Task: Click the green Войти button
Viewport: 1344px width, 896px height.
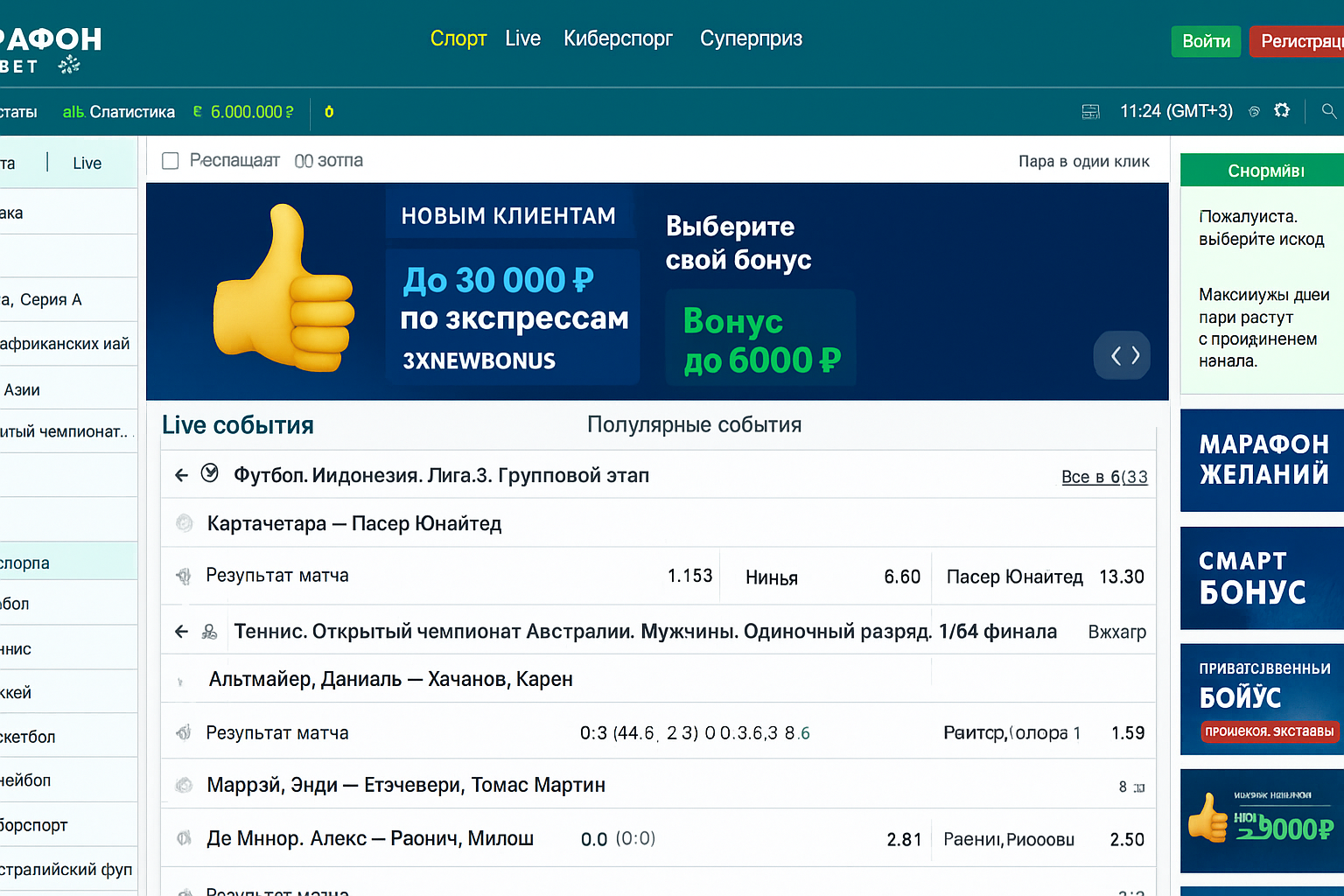Action: [x=1205, y=41]
